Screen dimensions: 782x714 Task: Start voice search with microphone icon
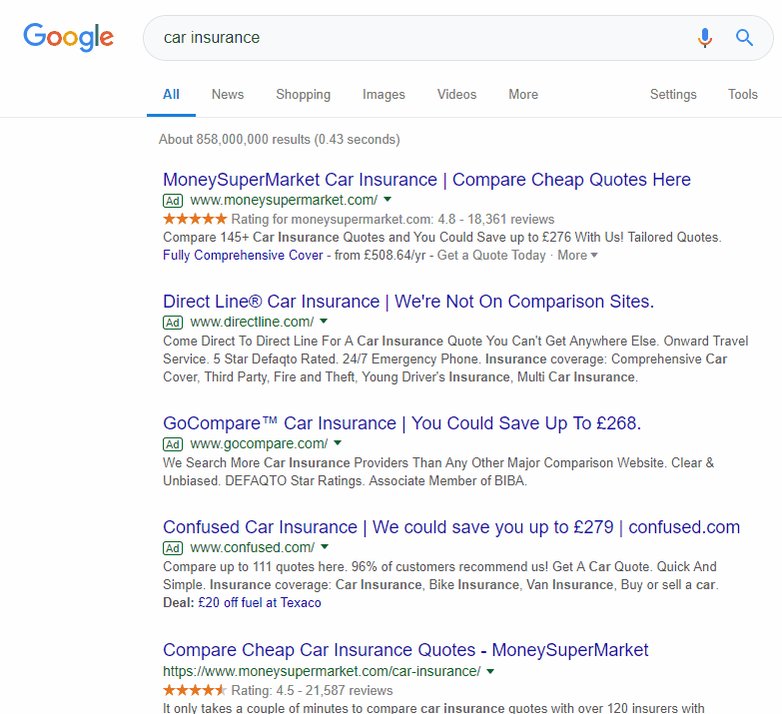coord(705,37)
